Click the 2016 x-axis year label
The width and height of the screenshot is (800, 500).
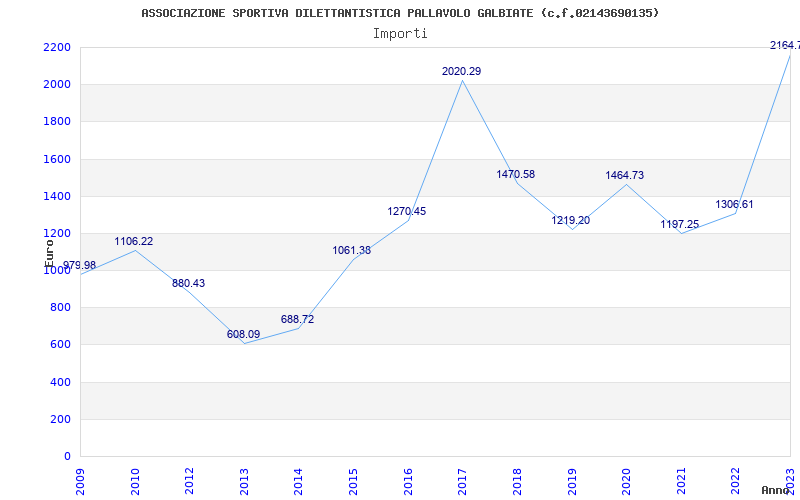click(x=408, y=482)
